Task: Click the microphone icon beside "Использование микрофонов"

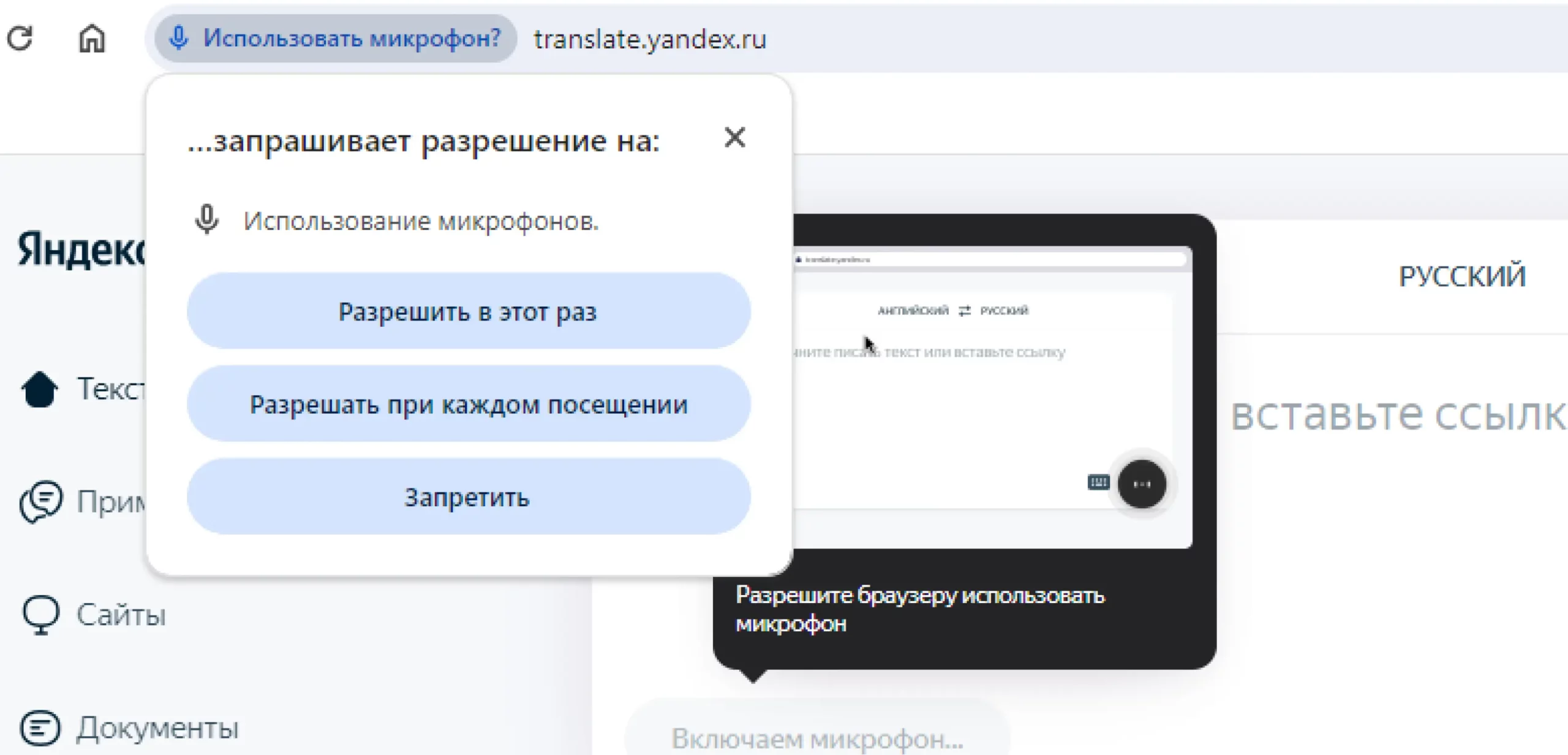Action: pos(207,219)
